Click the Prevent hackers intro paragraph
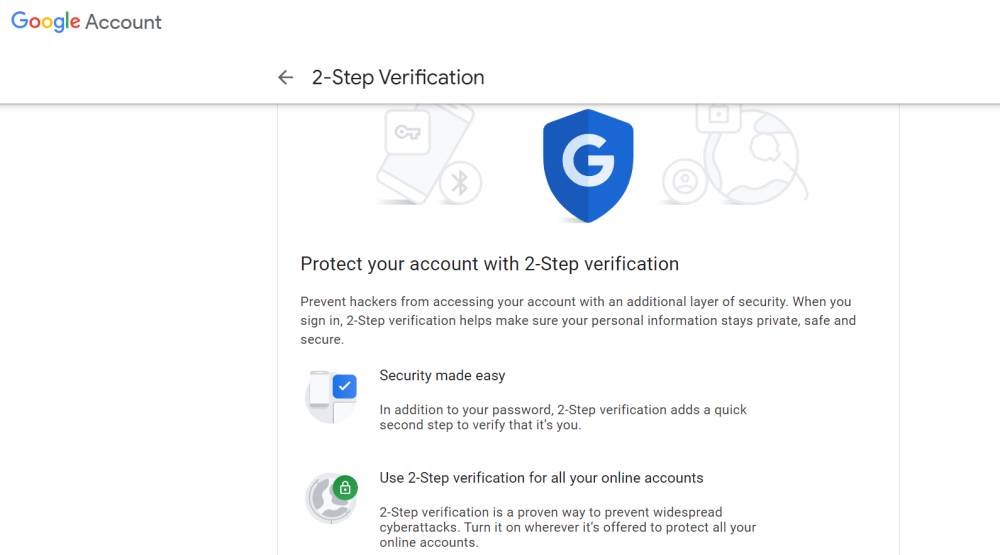The height and width of the screenshot is (555, 1000). point(578,320)
